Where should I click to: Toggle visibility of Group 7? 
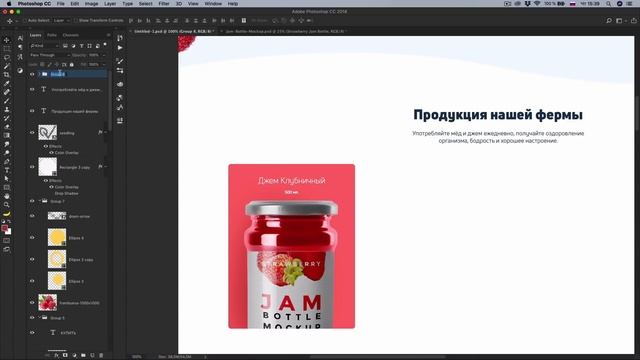click(x=32, y=201)
